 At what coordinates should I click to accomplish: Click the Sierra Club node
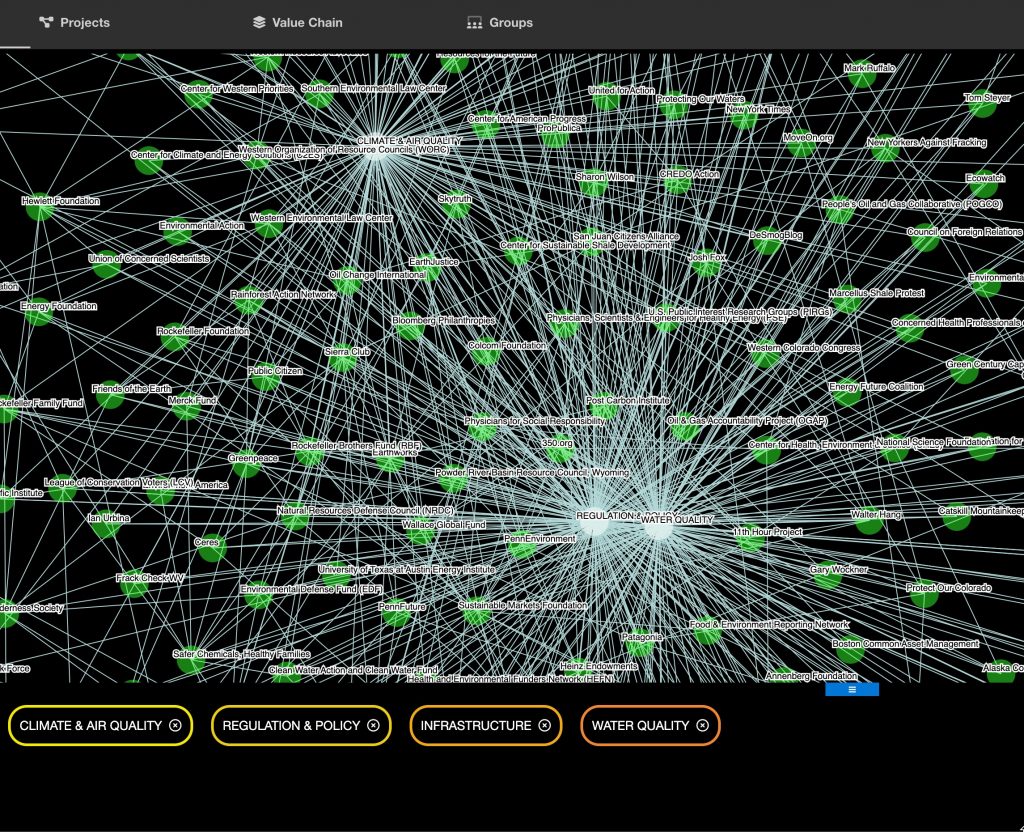click(x=342, y=358)
